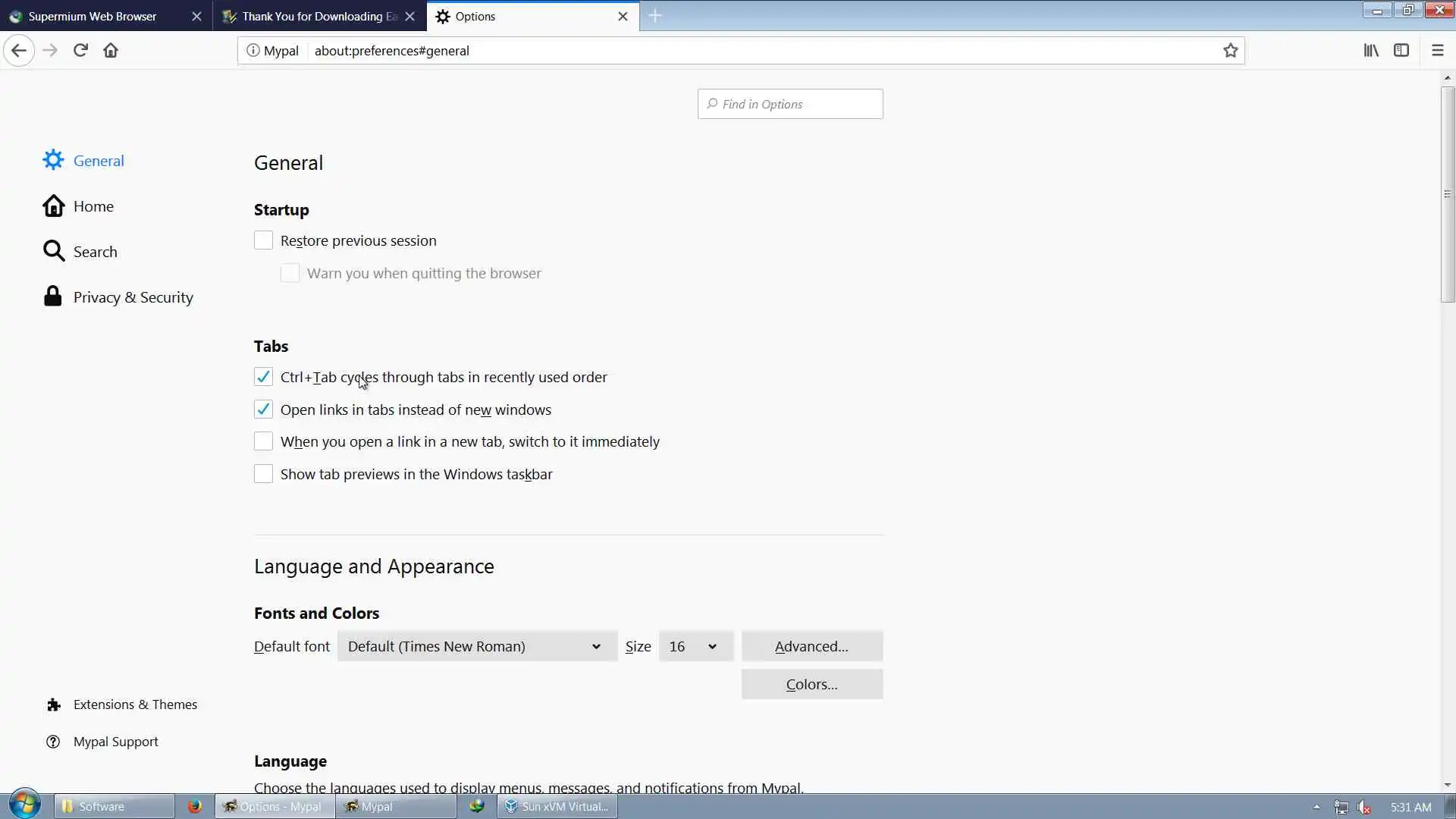The image size is (1456, 819).
Task: Toggle the sidebar view icon
Action: click(1401, 51)
